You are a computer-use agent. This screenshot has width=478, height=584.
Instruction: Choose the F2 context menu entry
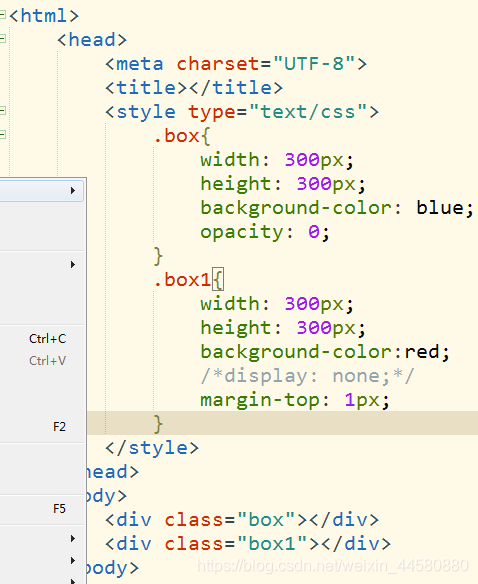coord(41,426)
